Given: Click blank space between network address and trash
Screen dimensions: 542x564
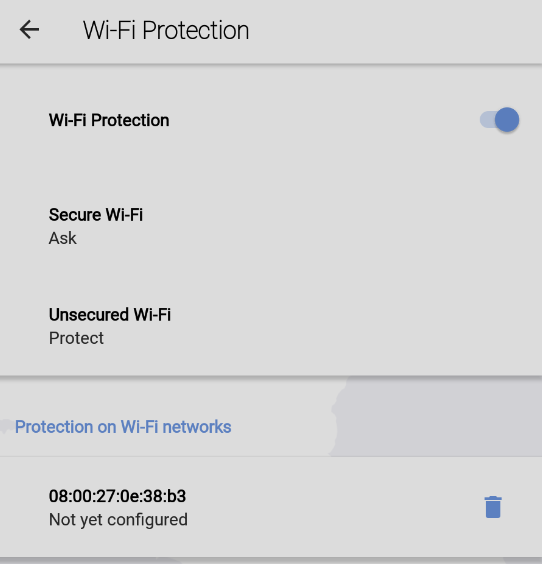Looking at the screenshot, I should (x=334, y=507).
